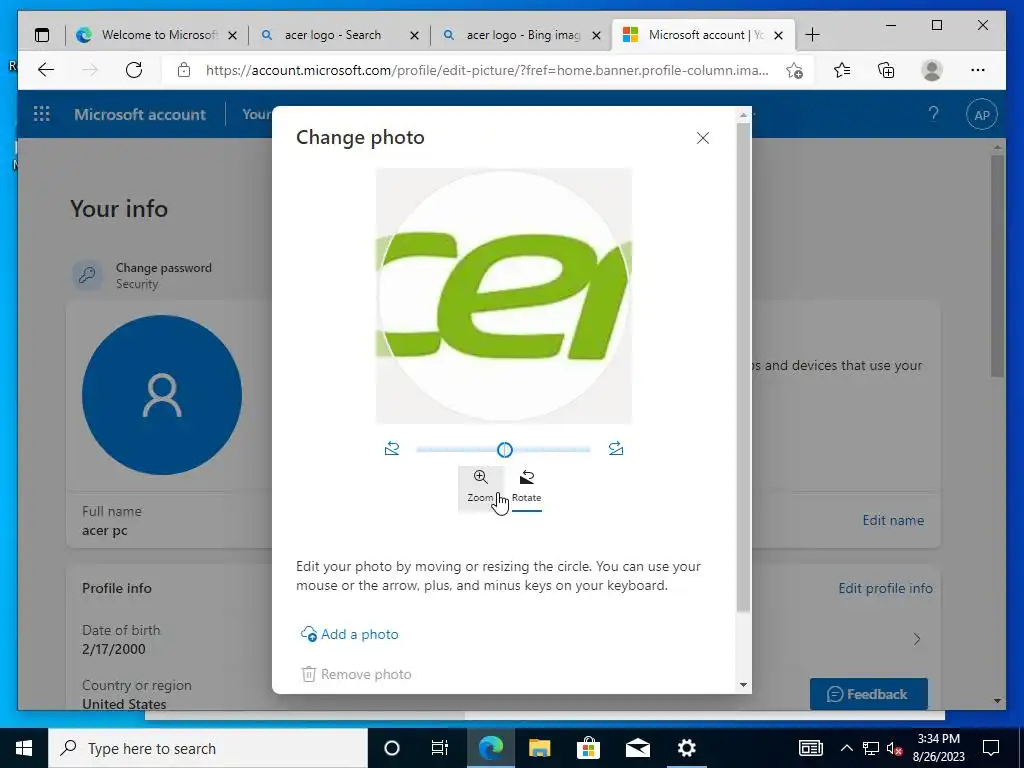Click the Feedback button
Screen dimensions: 1024x768
[869, 694]
